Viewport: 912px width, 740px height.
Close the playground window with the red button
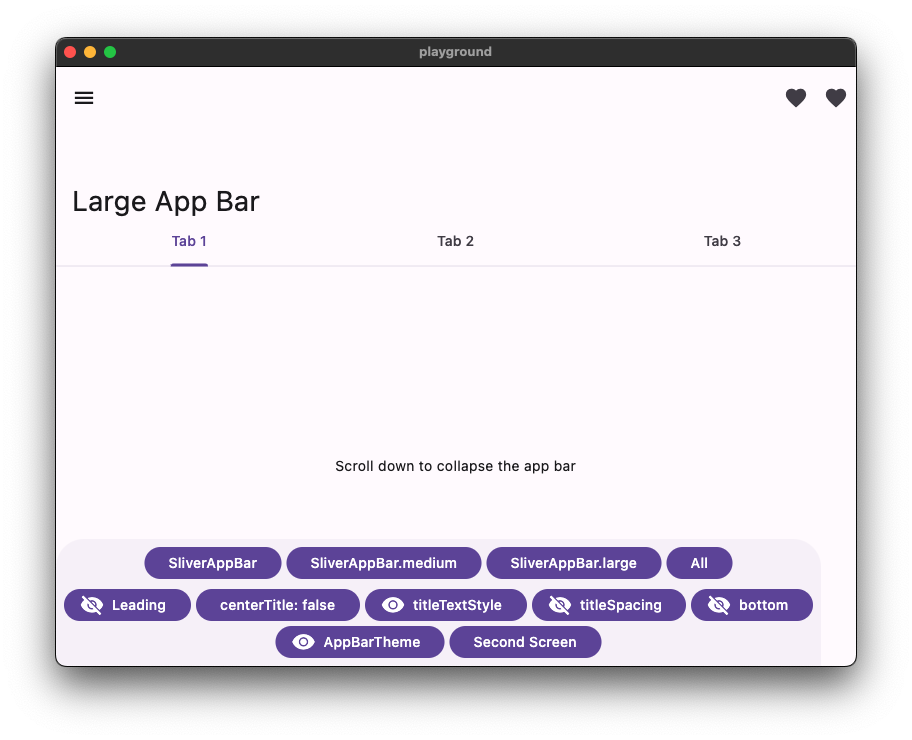pyautogui.click(x=70, y=52)
